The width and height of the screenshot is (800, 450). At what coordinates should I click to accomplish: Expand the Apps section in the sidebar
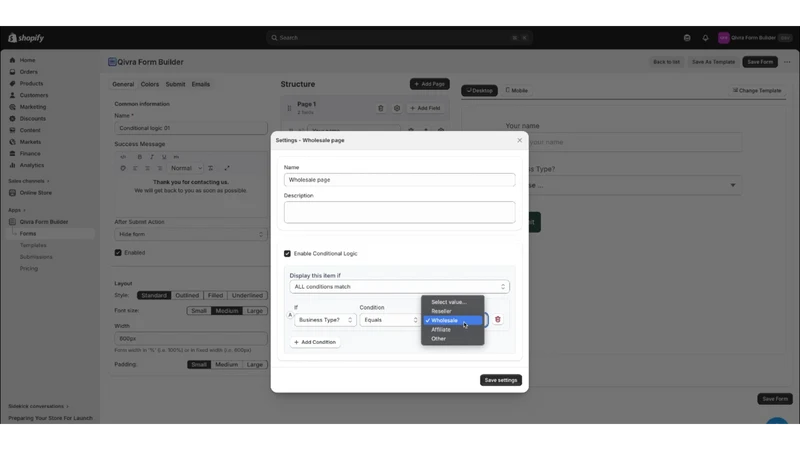(16, 210)
